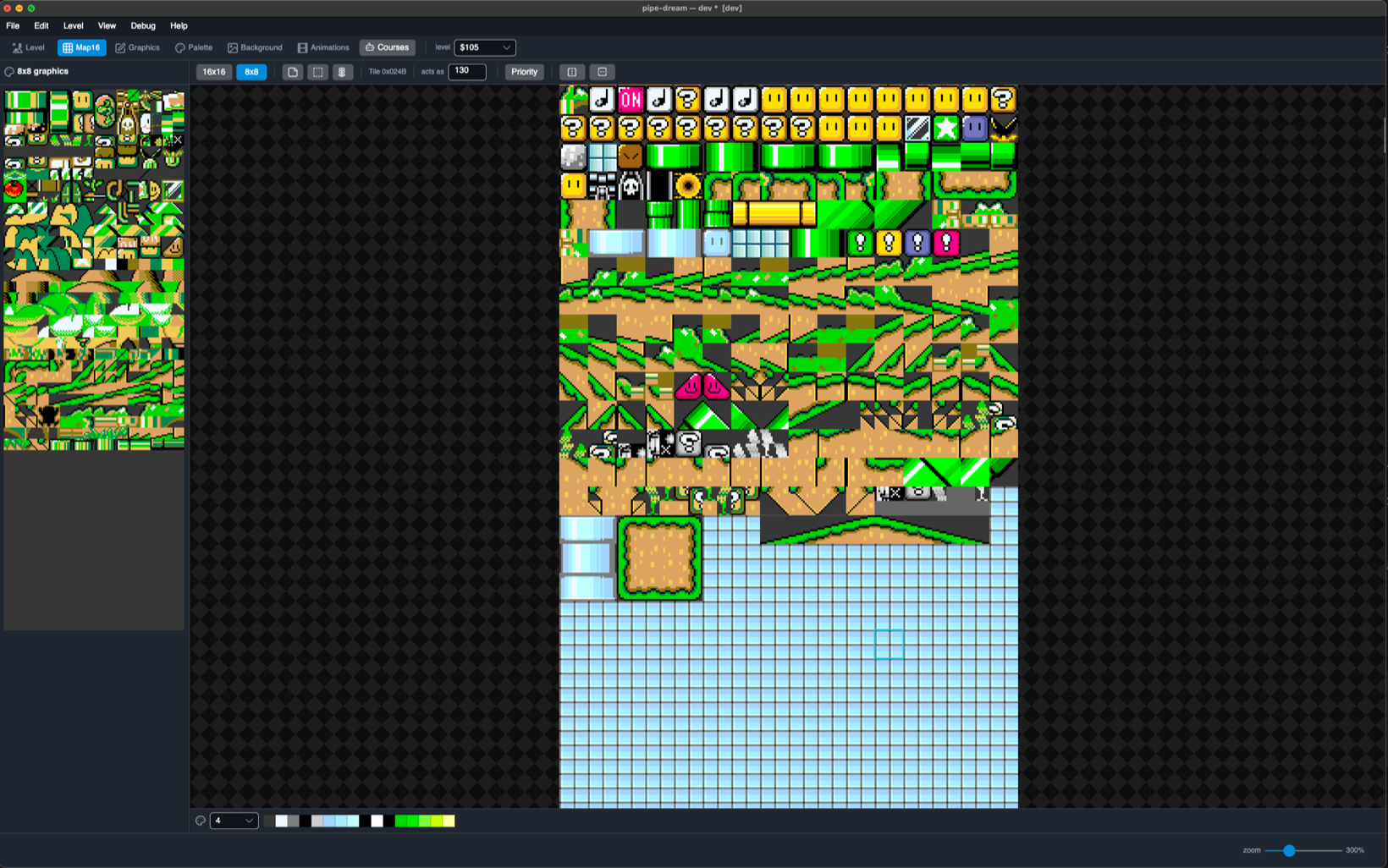Open the palette row dropdown showing 4
The width and height of the screenshot is (1388, 868).
click(x=234, y=821)
